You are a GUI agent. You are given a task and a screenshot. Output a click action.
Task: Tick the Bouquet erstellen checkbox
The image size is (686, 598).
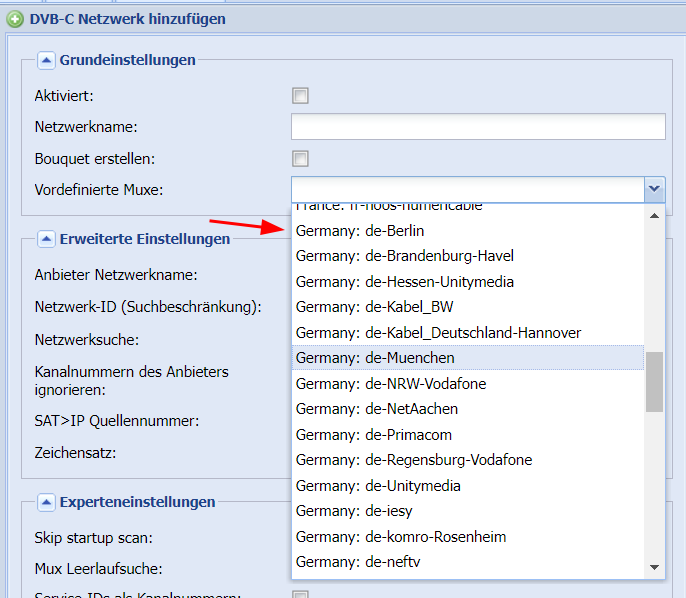point(300,159)
